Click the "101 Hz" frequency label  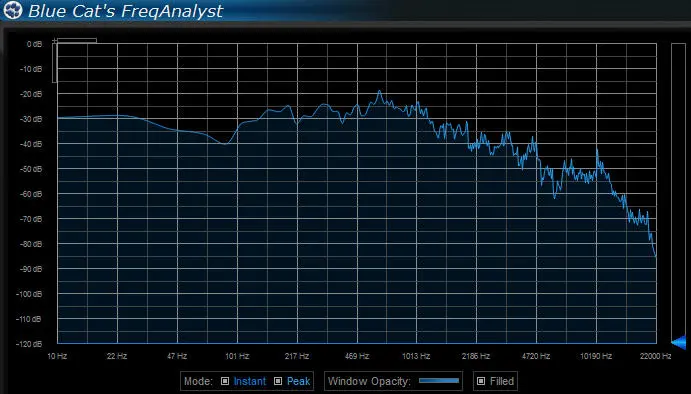237,356
